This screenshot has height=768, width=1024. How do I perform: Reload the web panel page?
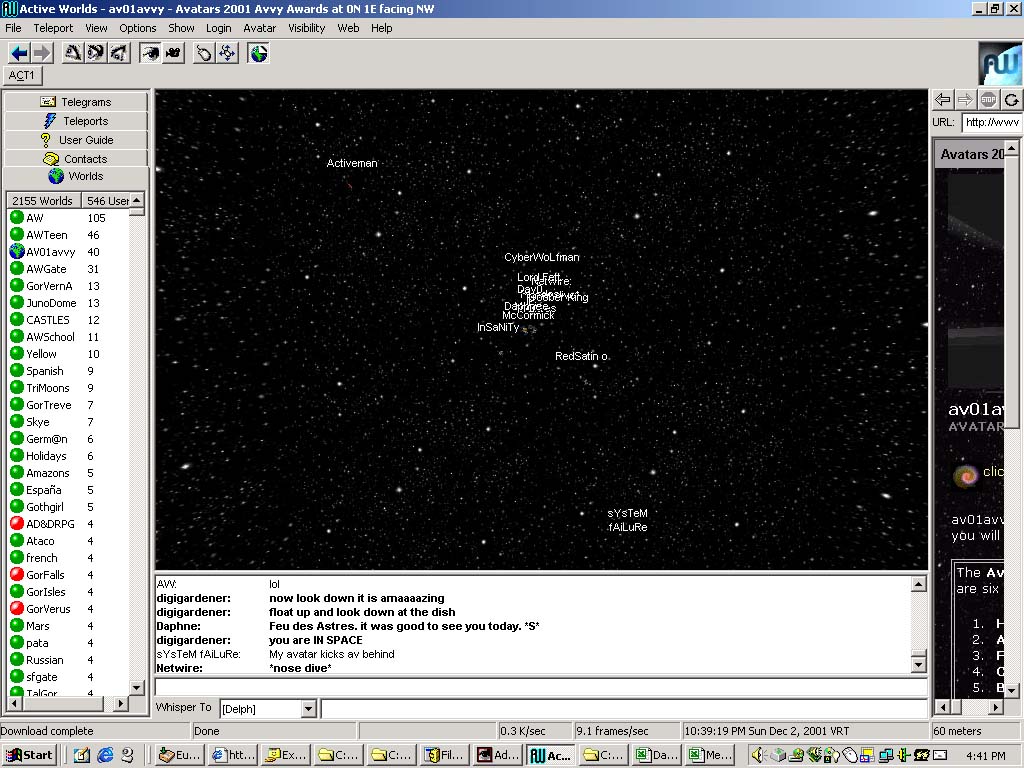[x=1011, y=99]
